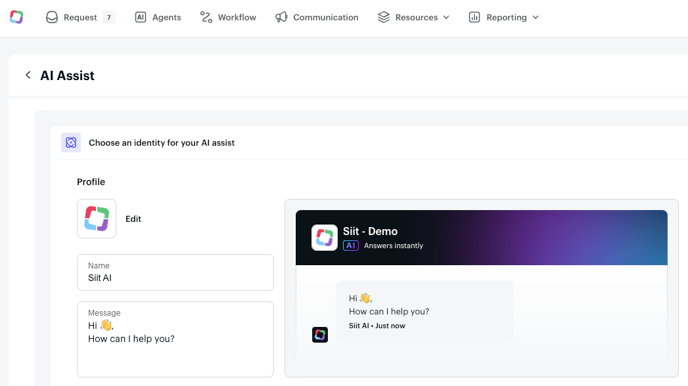Click the Communication megaphone icon
Image resolution: width=688 pixels, height=386 pixels.
[x=281, y=17]
